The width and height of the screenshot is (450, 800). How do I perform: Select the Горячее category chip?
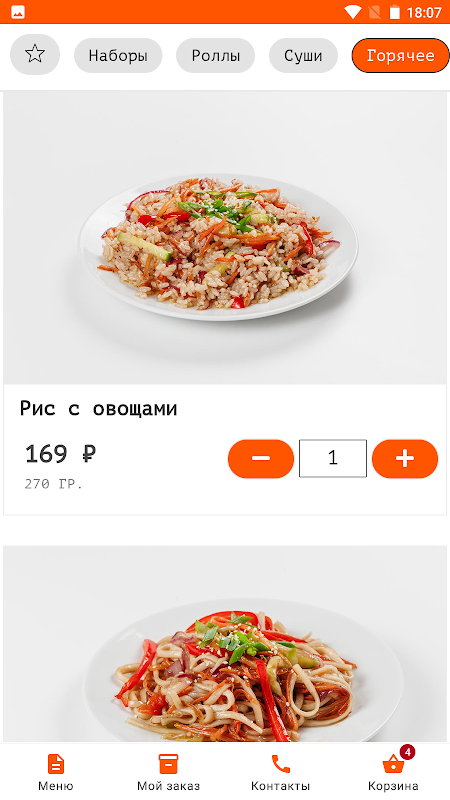coord(401,55)
